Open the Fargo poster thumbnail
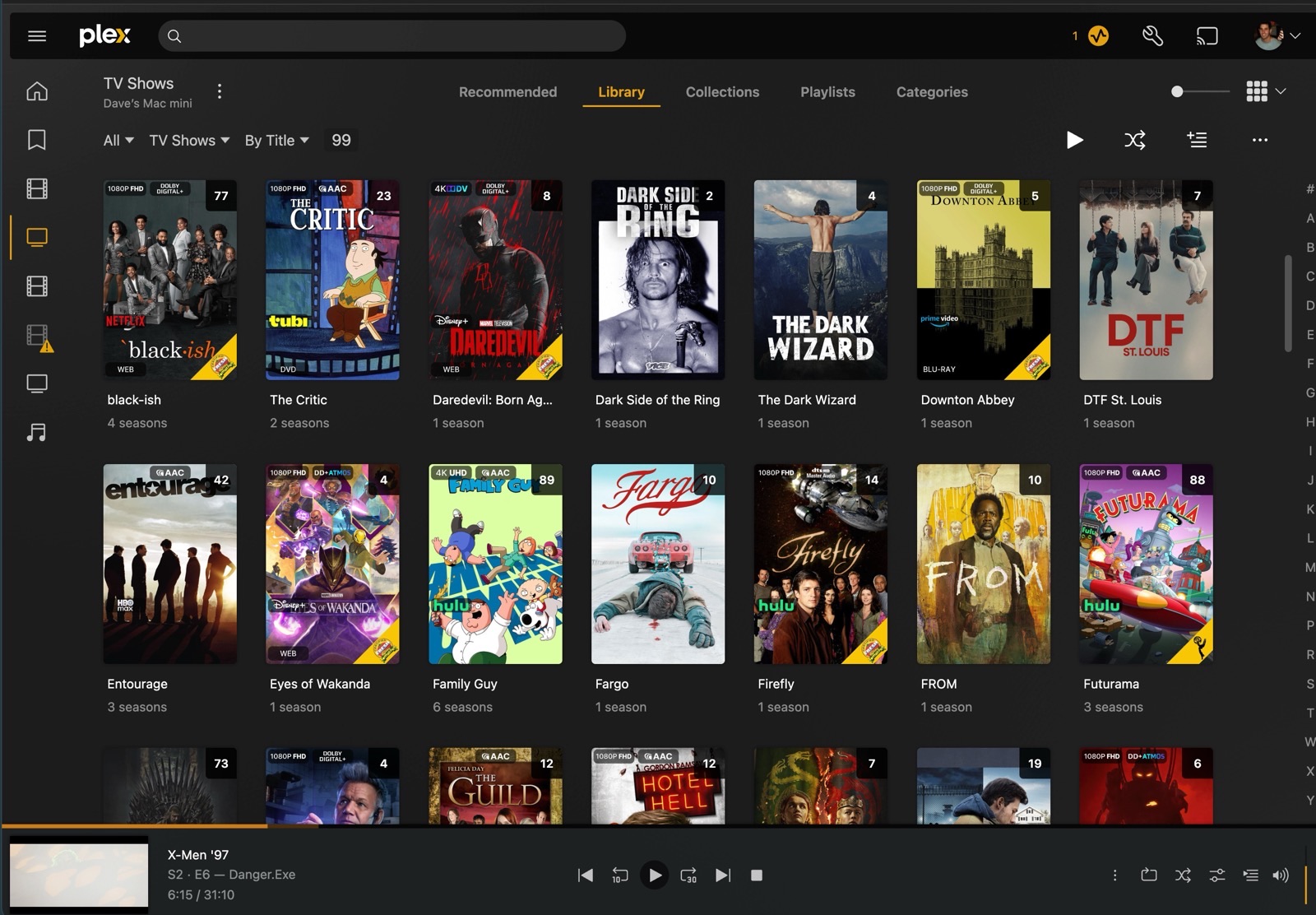 658,564
